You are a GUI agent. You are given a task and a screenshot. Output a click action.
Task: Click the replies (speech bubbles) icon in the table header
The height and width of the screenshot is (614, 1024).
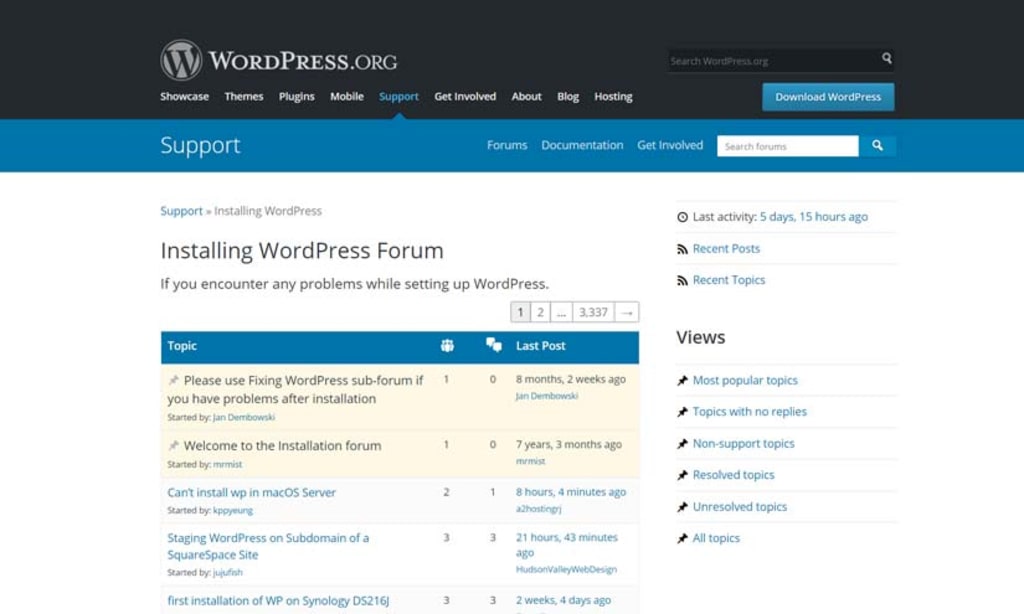(494, 346)
